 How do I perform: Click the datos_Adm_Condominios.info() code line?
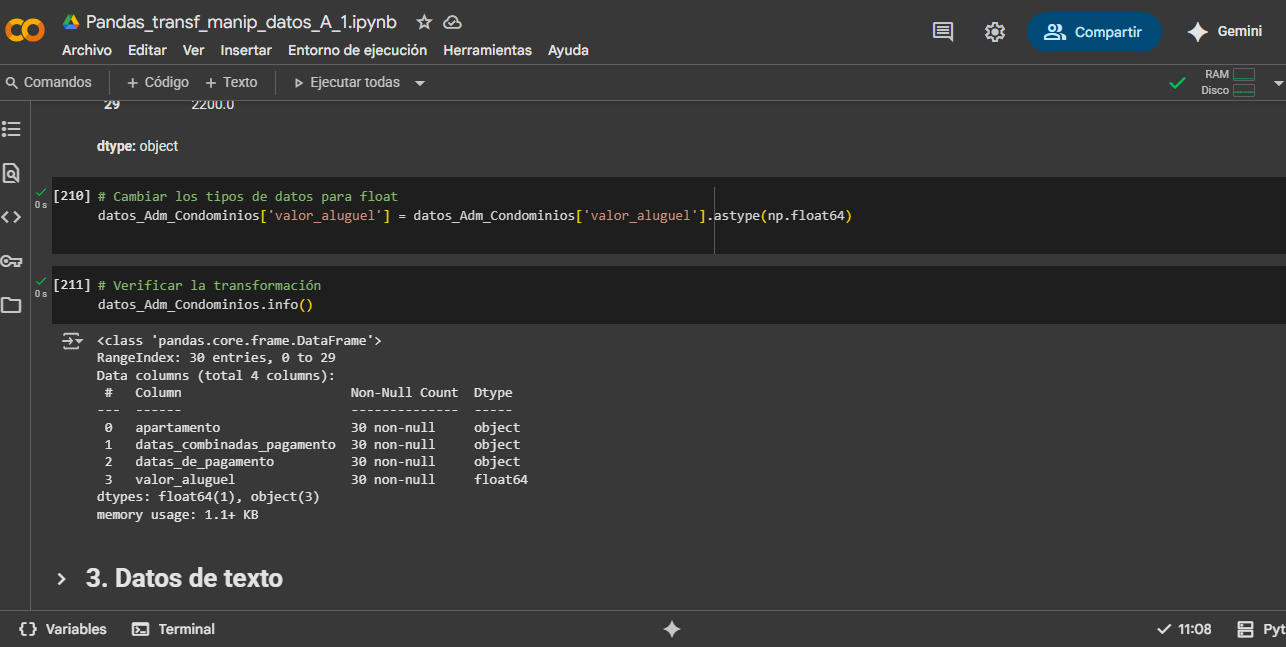coord(205,304)
